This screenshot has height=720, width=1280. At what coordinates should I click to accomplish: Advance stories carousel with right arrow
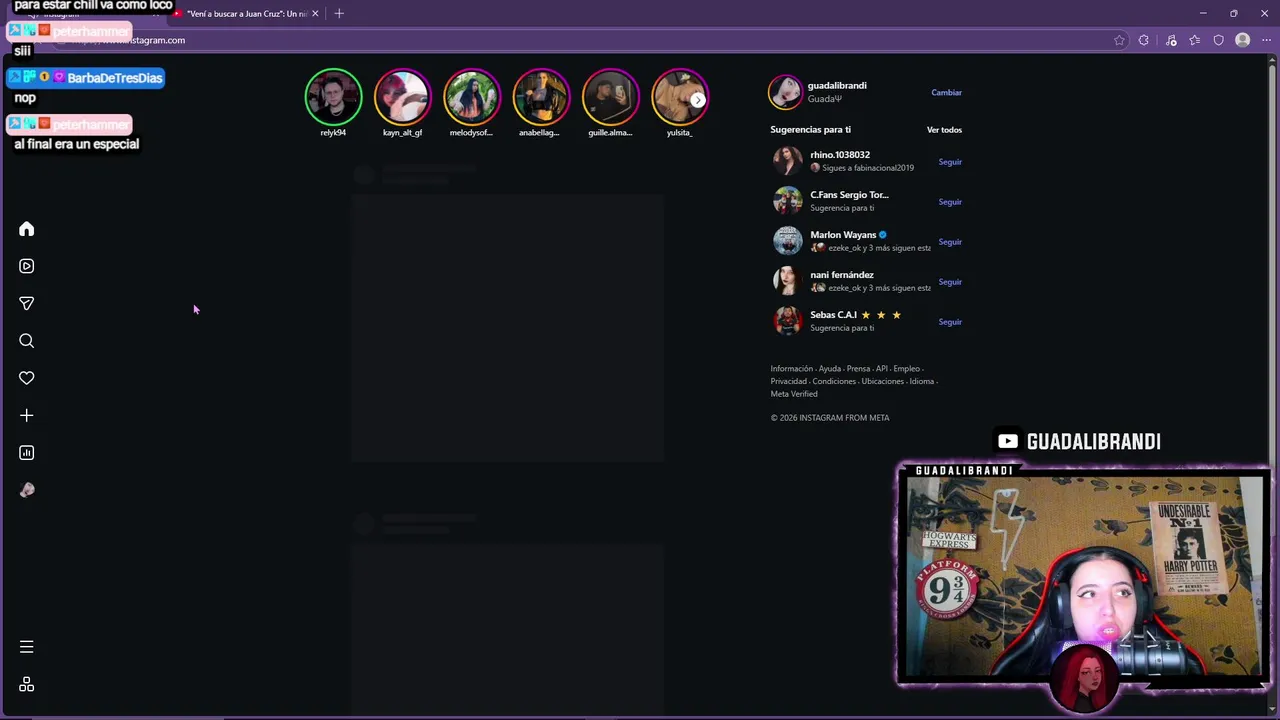click(x=698, y=99)
